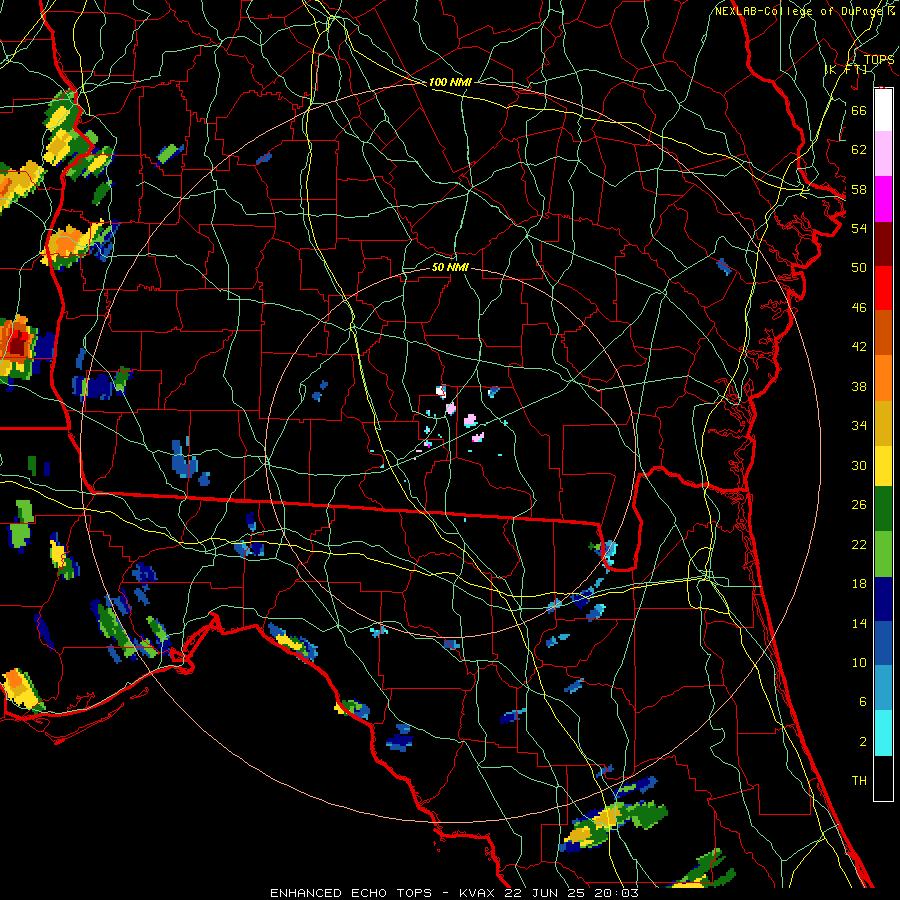The height and width of the screenshot is (900, 900).
Task: Click the 46 value on the legend scale
Action: [859, 308]
